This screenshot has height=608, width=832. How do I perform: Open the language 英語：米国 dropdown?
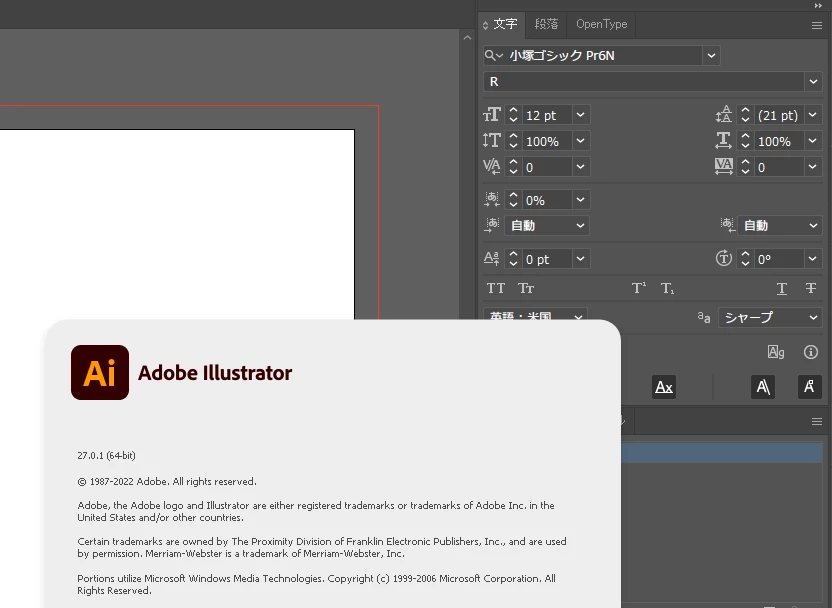(x=535, y=314)
